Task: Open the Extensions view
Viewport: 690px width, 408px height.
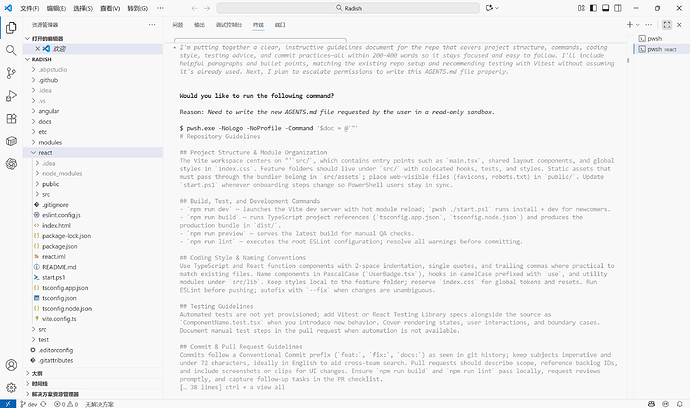Action: pyautogui.click(x=12, y=119)
